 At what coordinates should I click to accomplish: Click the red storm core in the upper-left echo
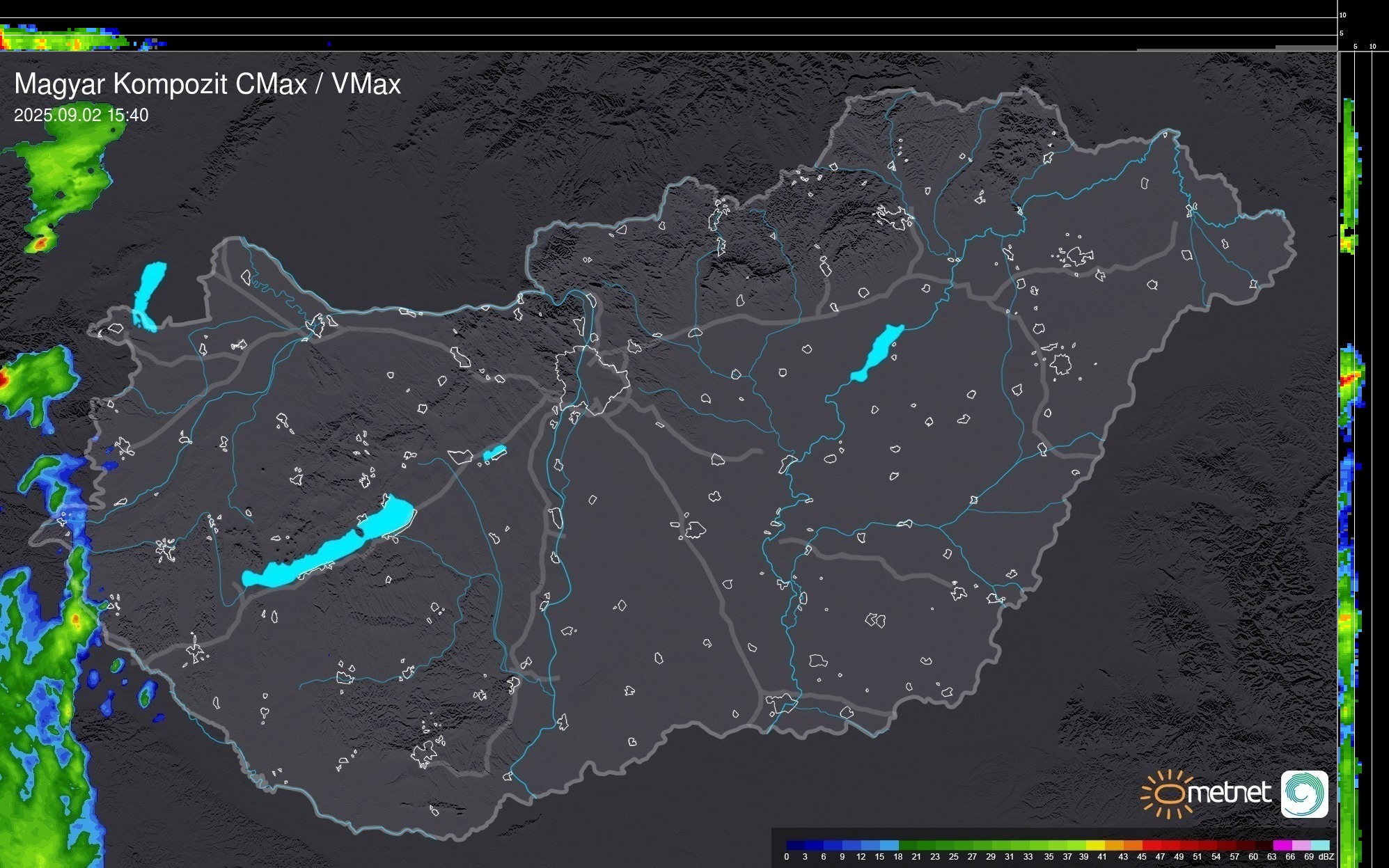(x=40, y=243)
